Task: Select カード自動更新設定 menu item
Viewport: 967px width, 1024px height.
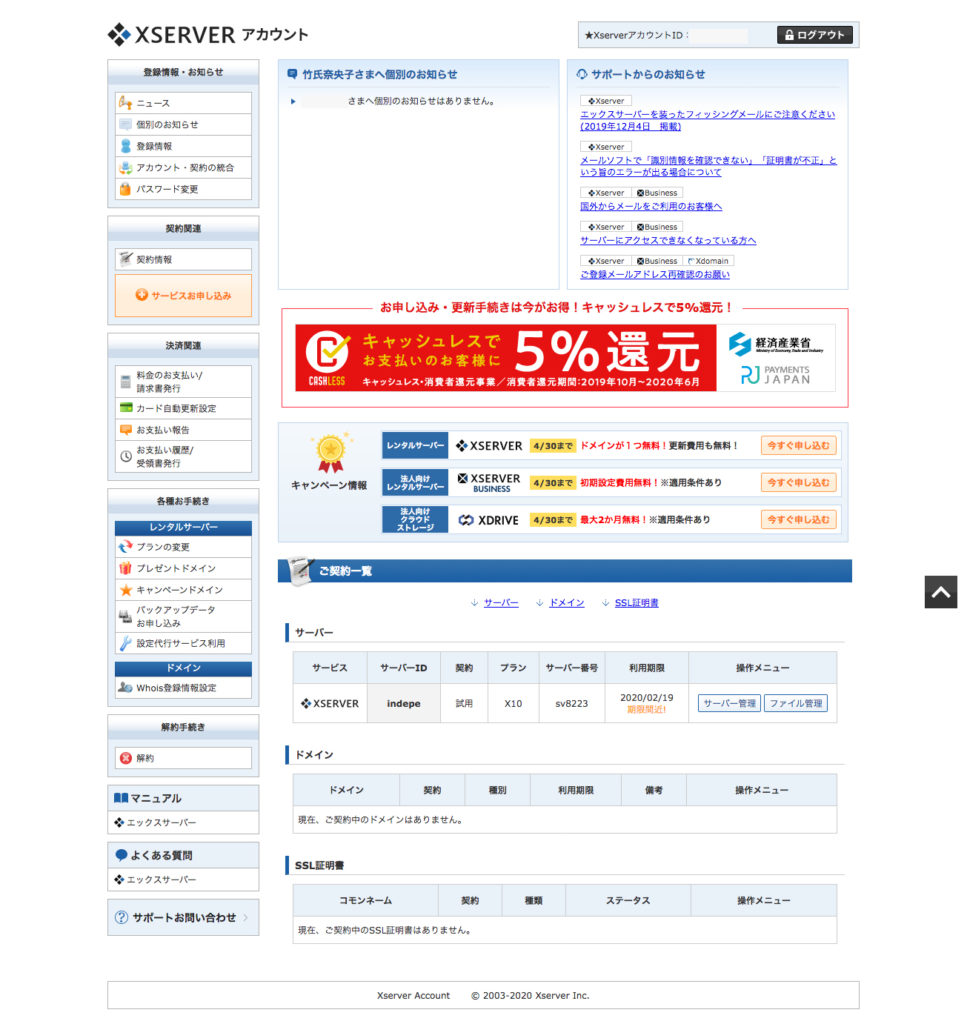Action: [183, 408]
